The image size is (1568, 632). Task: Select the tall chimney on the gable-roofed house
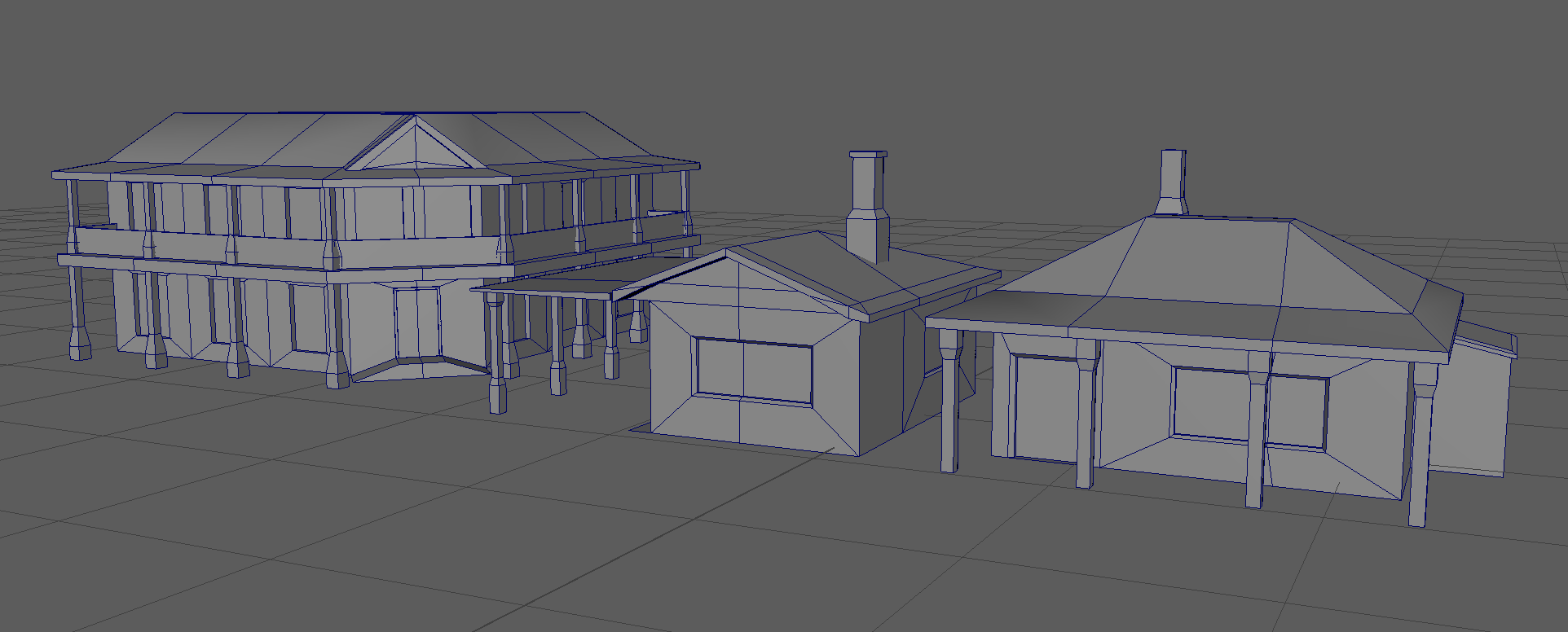coord(867,206)
